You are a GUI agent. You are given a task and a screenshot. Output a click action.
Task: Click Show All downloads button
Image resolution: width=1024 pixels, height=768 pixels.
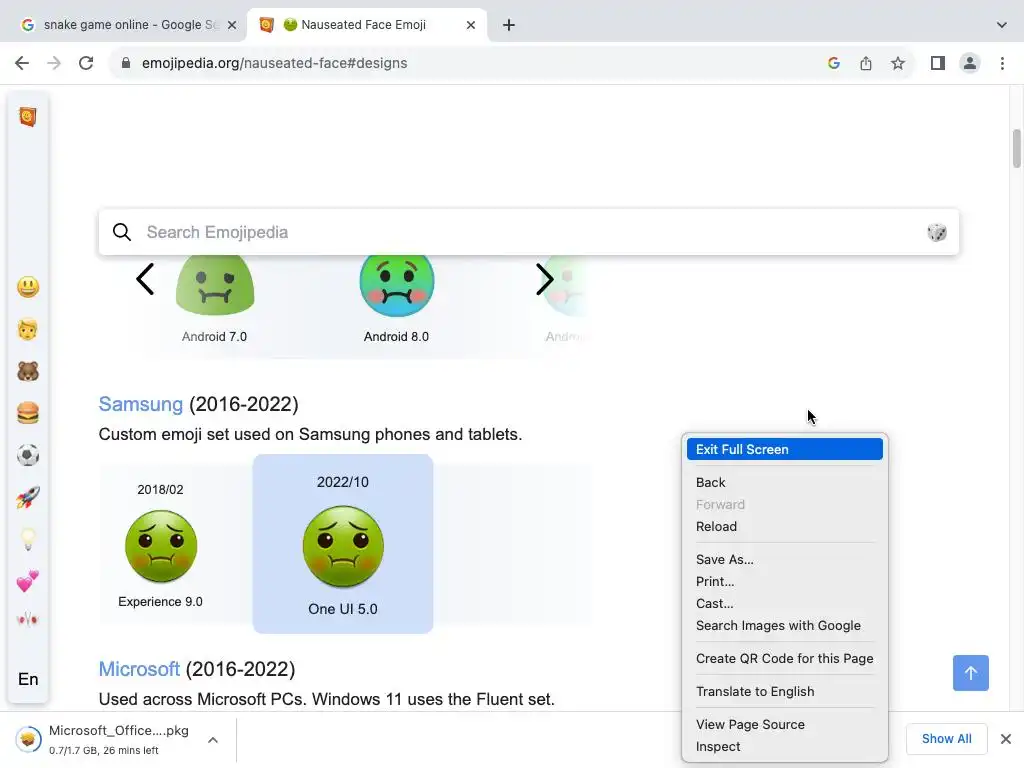[946, 739]
